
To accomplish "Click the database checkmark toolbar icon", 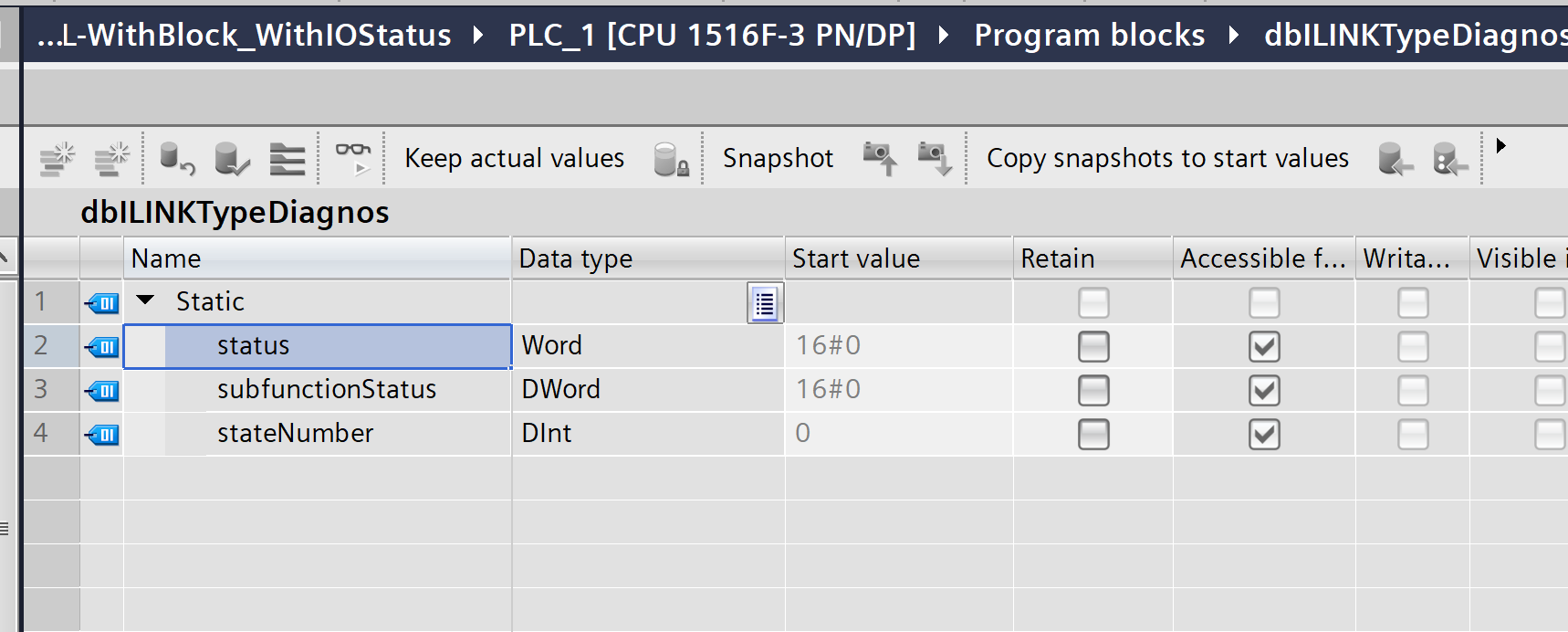I will pyautogui.click(x=232, y=159).
